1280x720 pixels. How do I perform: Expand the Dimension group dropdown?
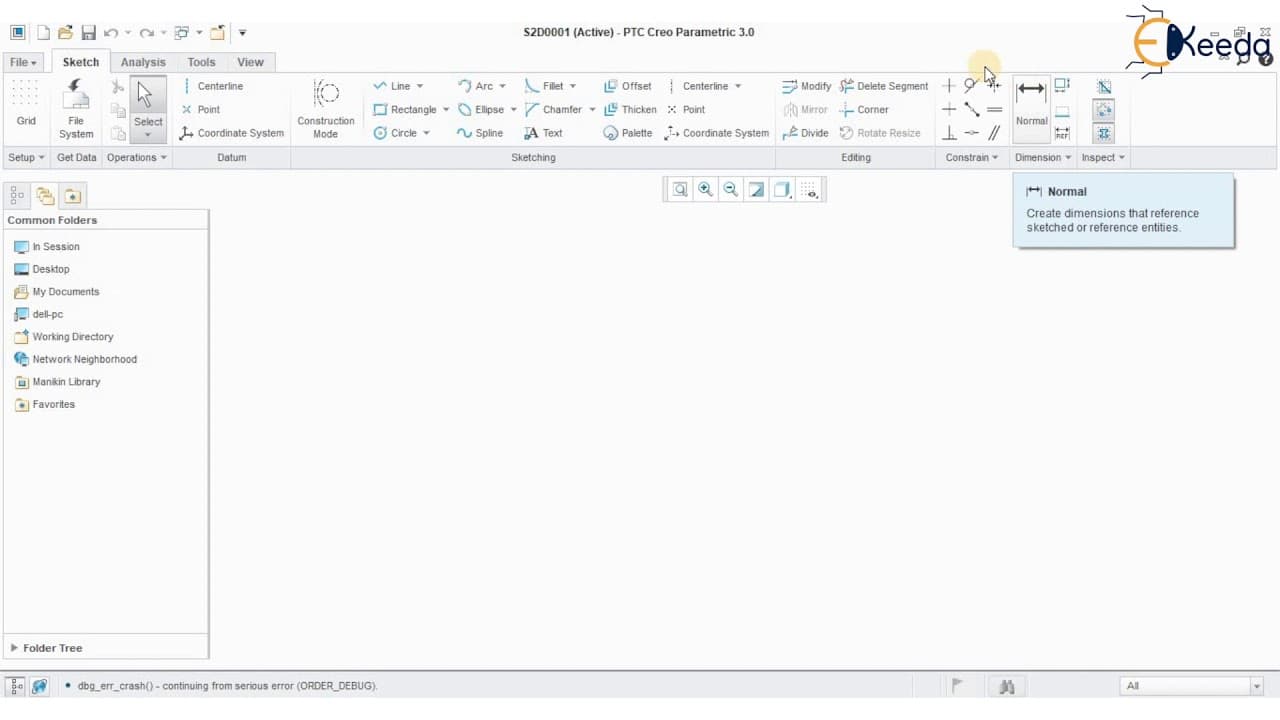click(x=1043, y=158)
